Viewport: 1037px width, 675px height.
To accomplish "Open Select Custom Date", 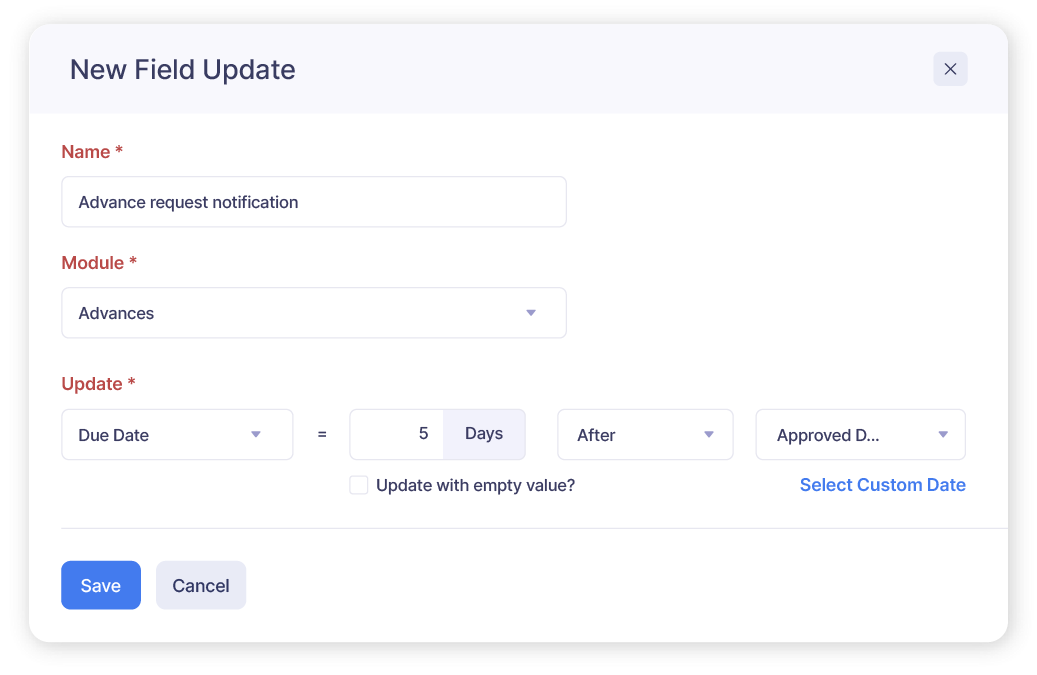I will [x=882, y=484].
